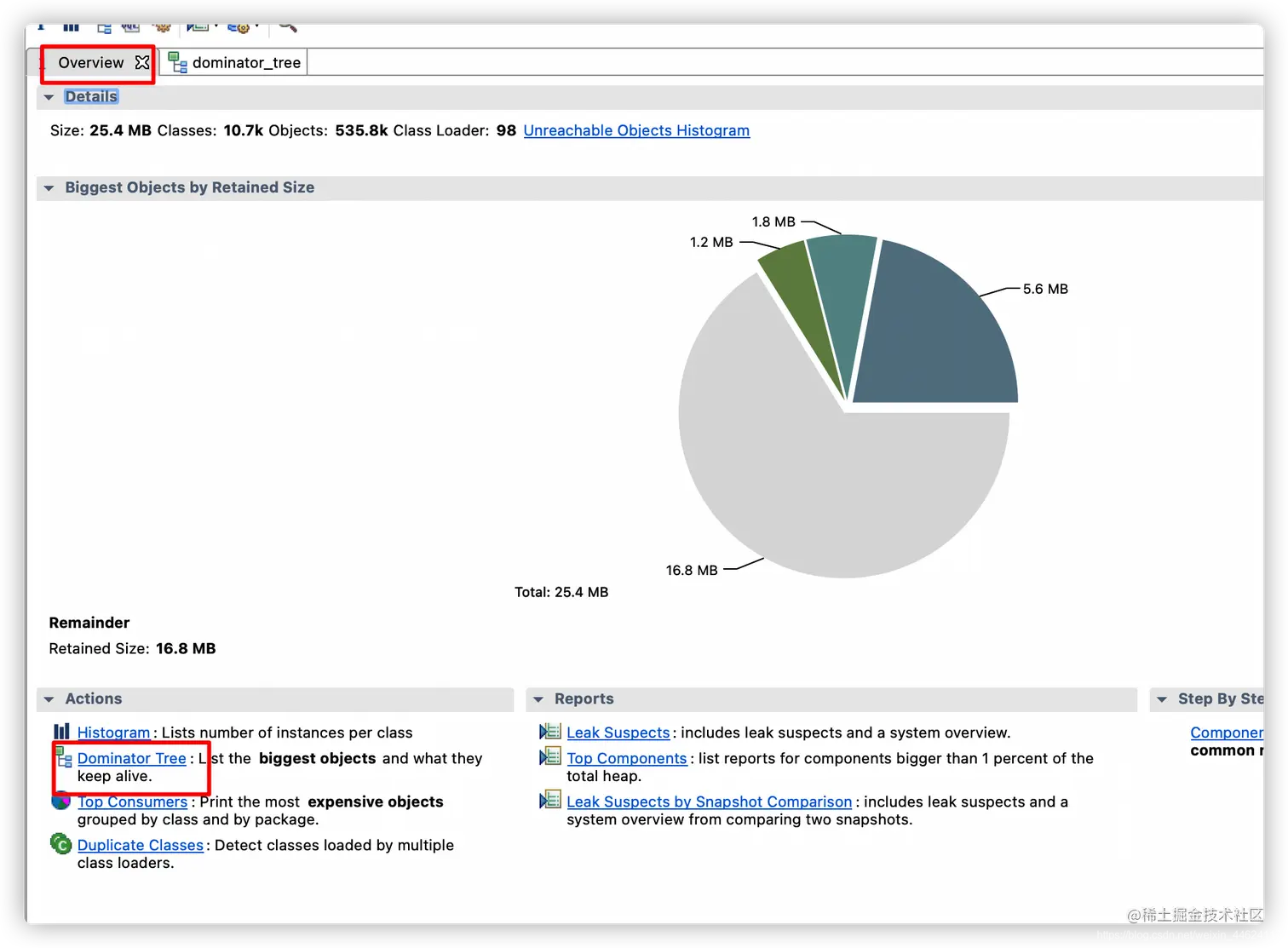Viewport: 1288px width, 948px height.
Task: Click the Top Consumers pie icon
Action: [60, 801]
